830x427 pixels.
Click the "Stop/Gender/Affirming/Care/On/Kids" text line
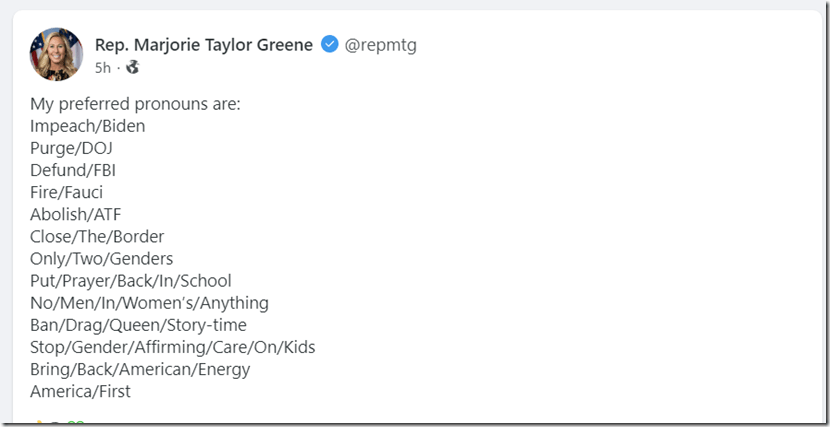point(172,347)
